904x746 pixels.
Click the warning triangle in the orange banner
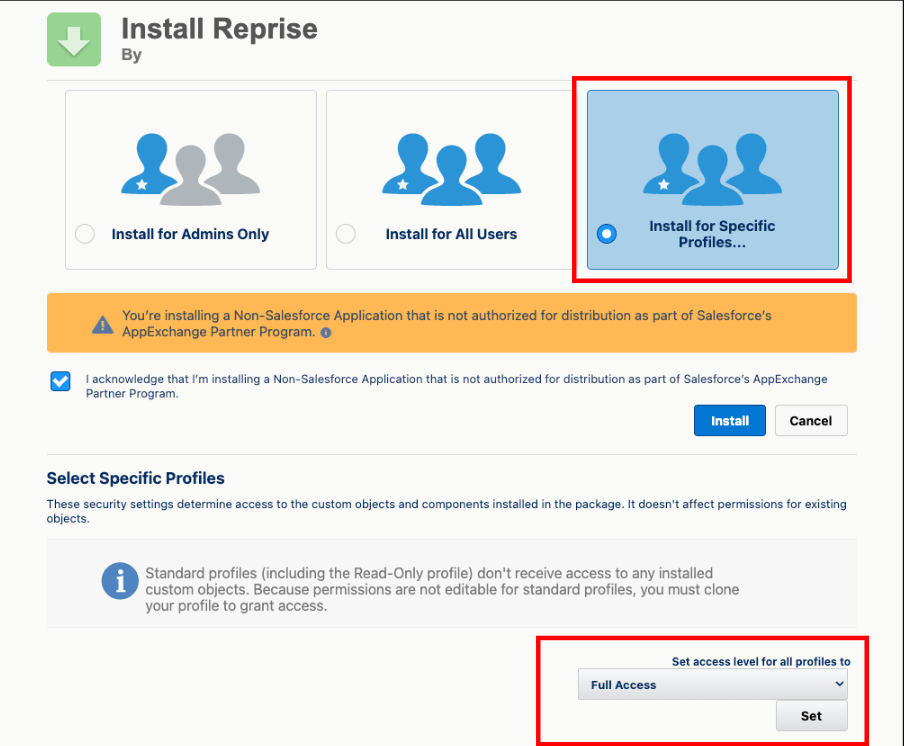[105, 324]
